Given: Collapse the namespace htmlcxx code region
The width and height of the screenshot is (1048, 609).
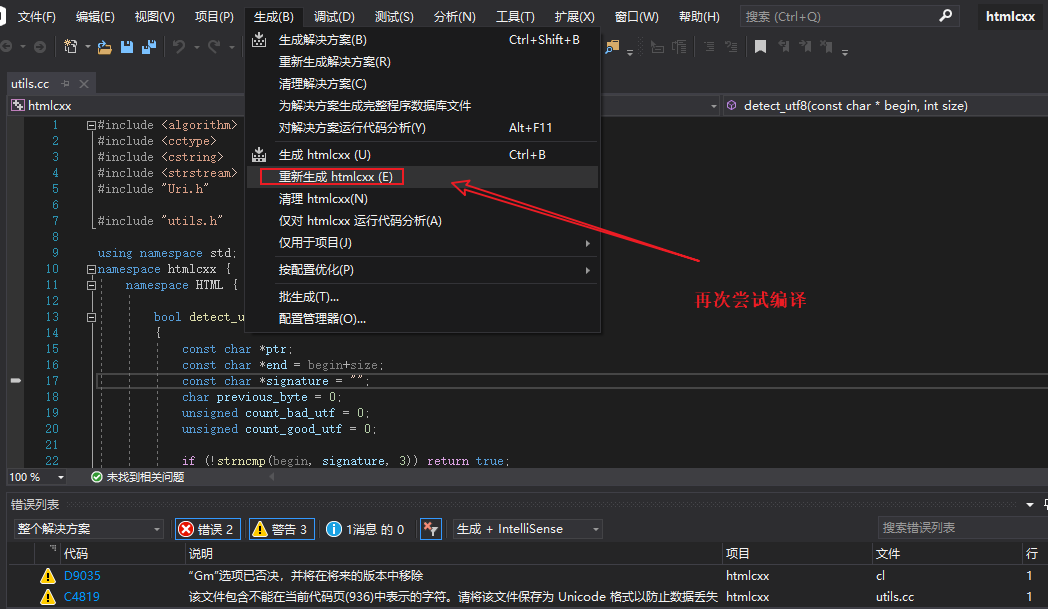Looking at the screenshot, I should tap(89, 268).
